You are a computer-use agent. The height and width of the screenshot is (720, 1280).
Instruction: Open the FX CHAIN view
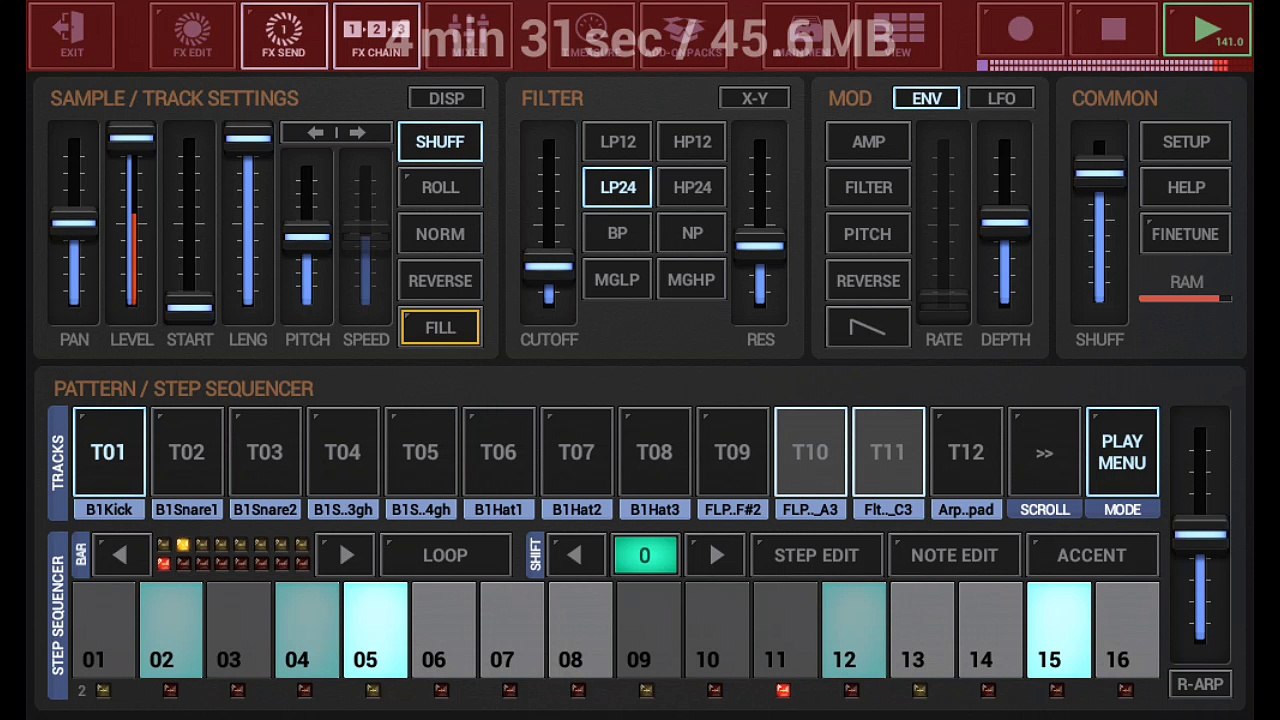[x=376, y=36]
